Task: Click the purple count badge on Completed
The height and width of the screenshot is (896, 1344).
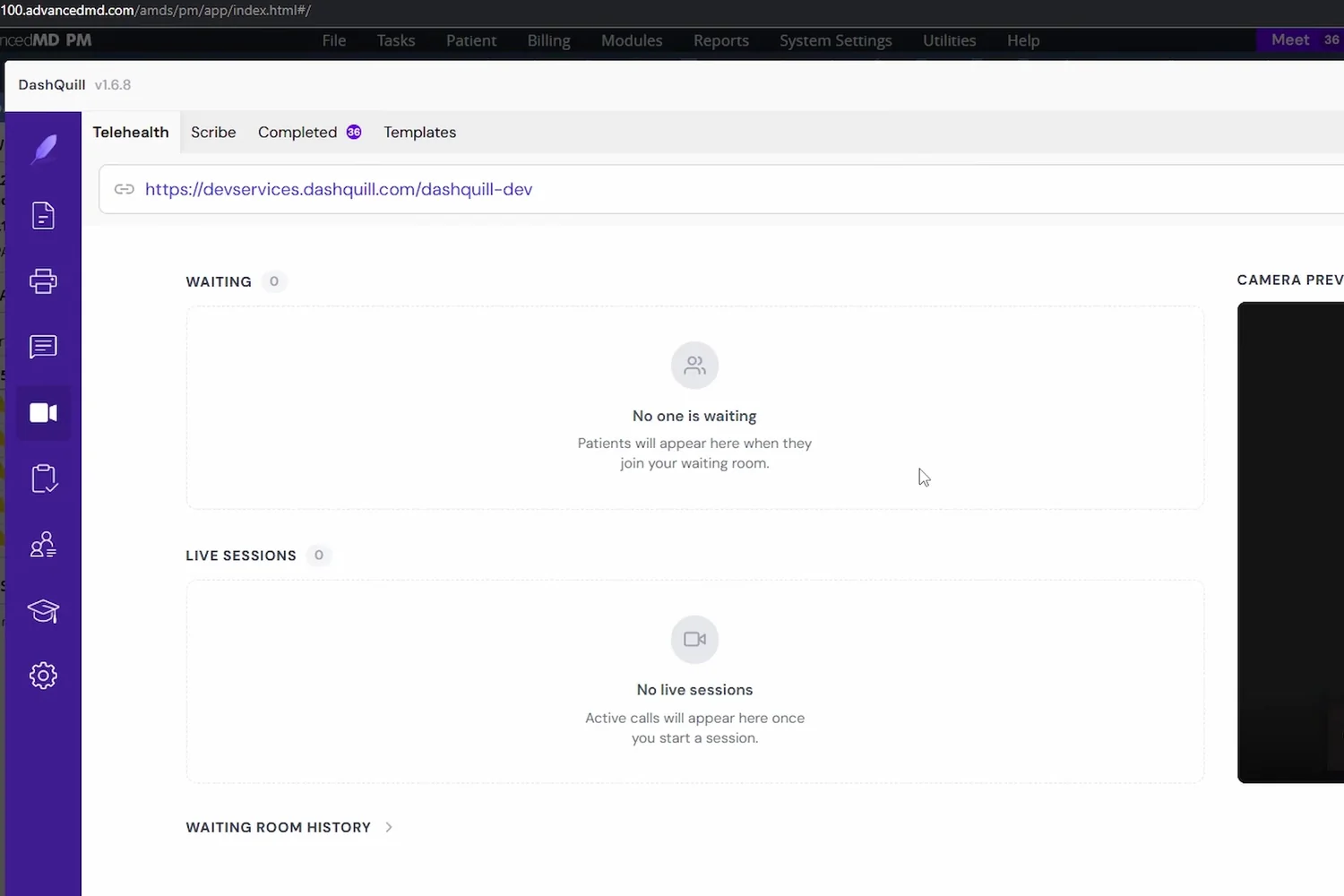Action: point(354,132)
